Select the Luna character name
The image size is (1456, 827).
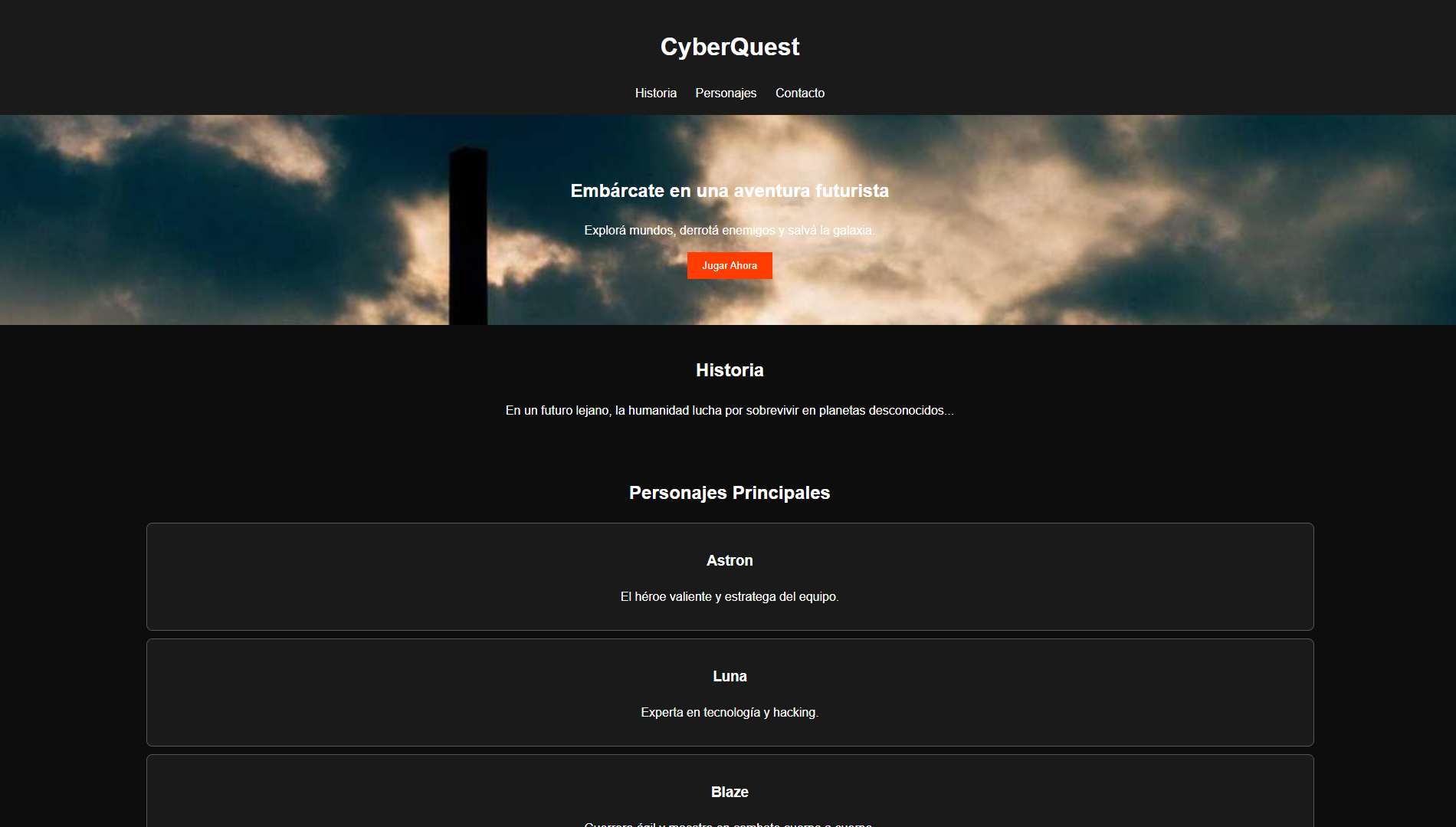pos(730,676)
